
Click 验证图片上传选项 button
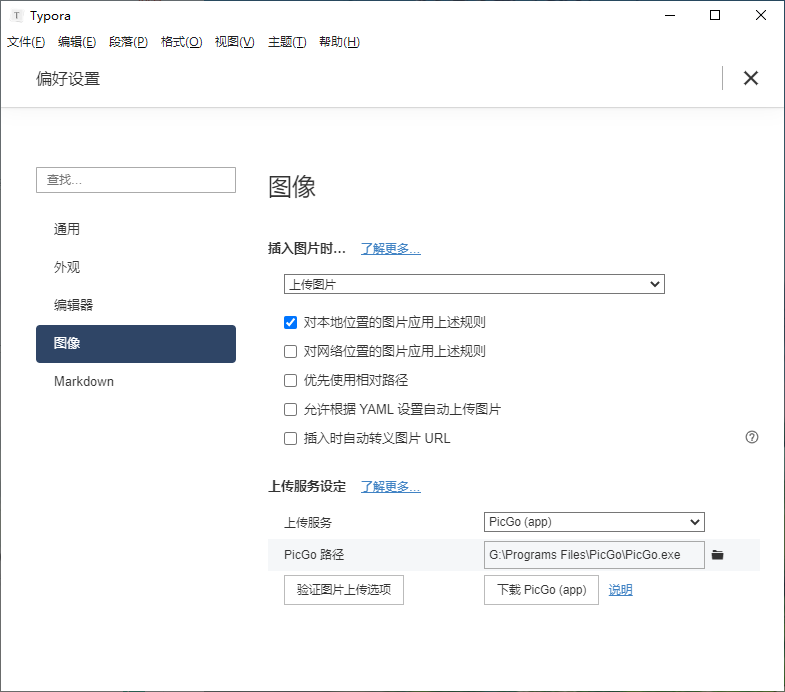click(343, 590)
